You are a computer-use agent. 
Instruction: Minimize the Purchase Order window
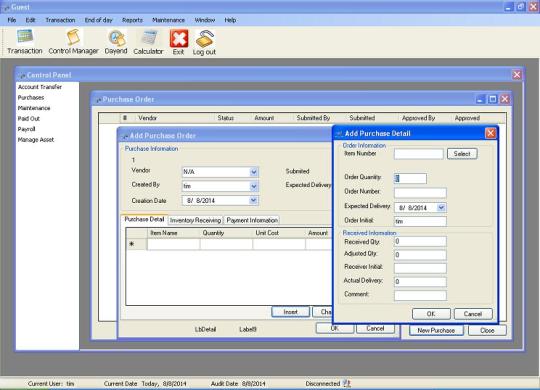(481, 99)
